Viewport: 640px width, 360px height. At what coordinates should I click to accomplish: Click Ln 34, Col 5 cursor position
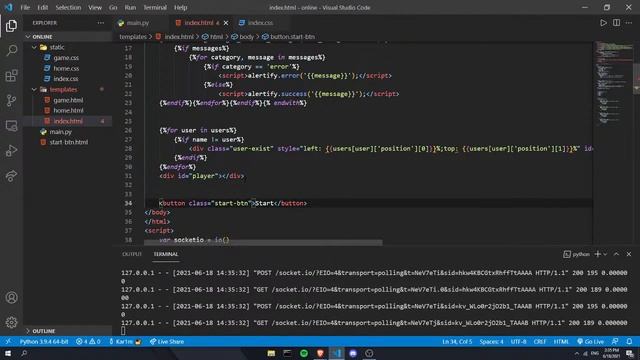click(457, 342)
